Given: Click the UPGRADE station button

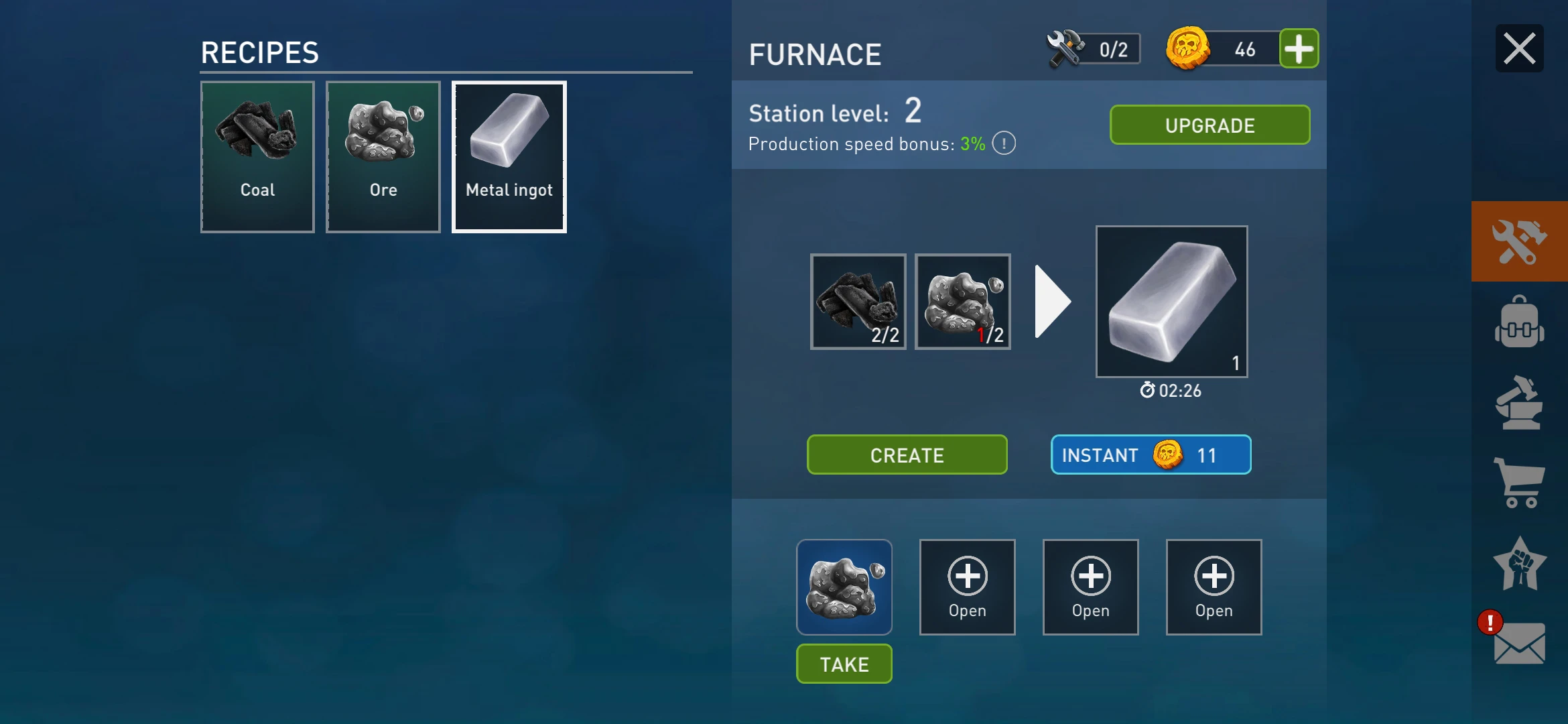Looking at the screenshot, I should tap(1210, 125).
